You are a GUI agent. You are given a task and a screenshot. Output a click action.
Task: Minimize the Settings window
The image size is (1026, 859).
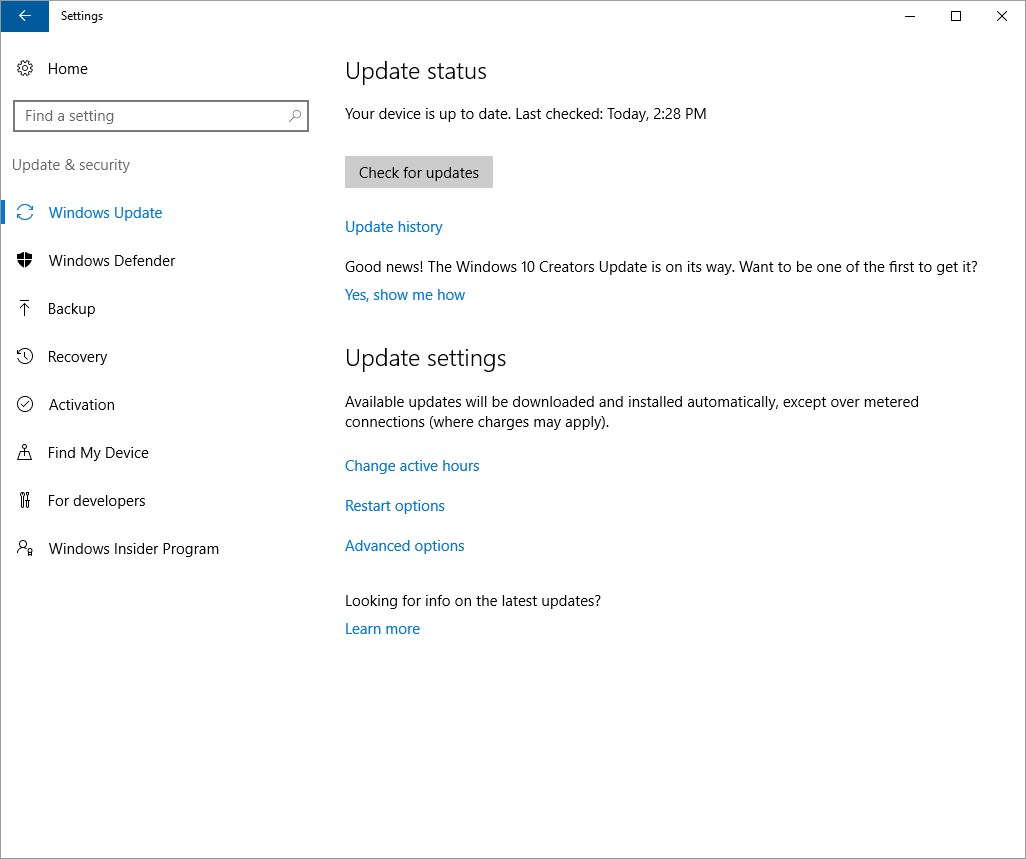pos(910,16)
